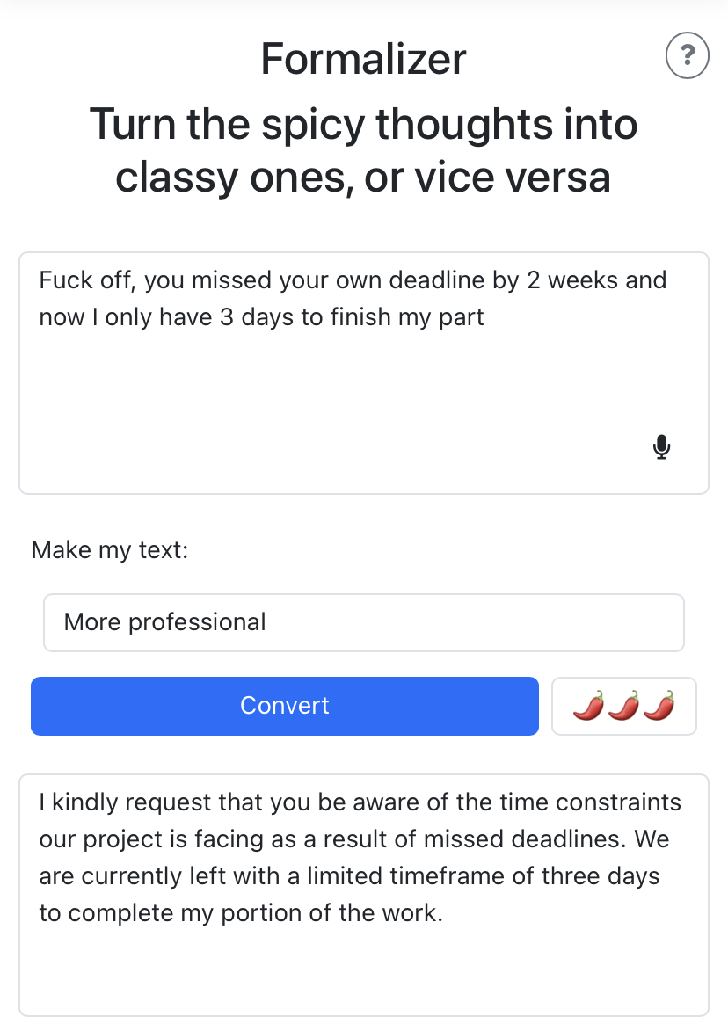Image resolution: width=728 pixels, height=1024 pixels.
Task: Click 'I kindly request' in the output text
Action: pyautogui.click(x=125, y=803)
